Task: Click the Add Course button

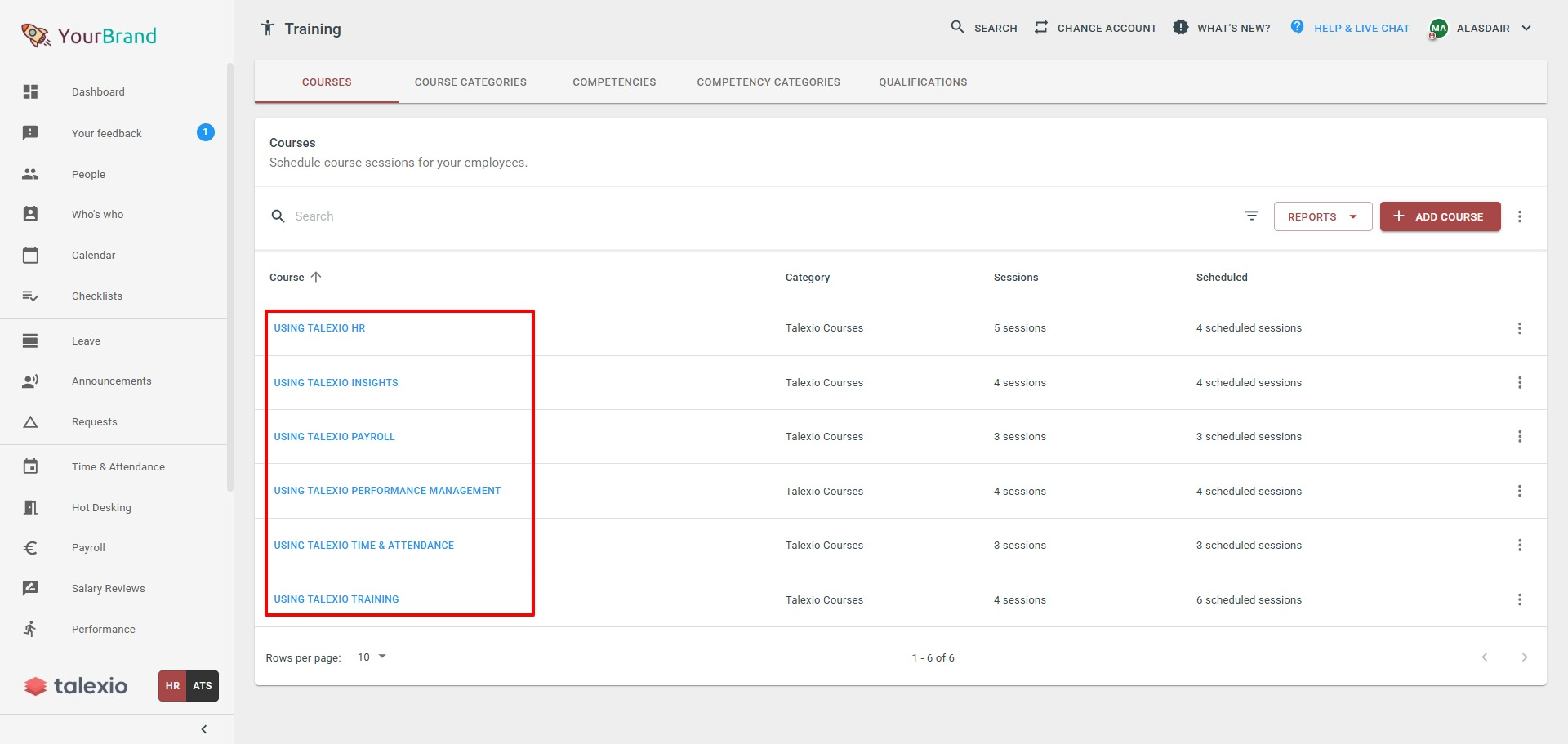Action: [x=1440, y=216]
